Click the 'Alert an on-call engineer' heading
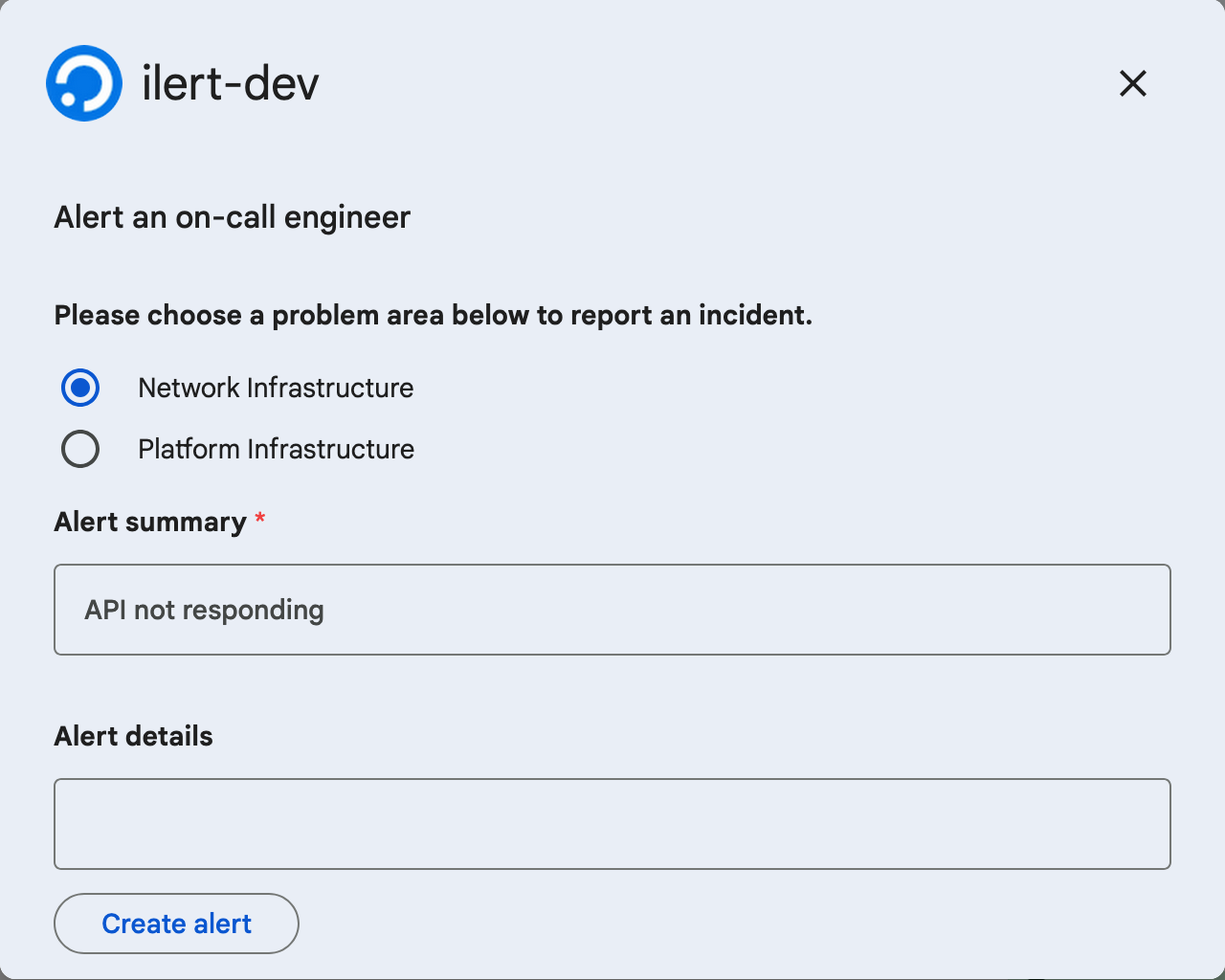 pyautogui.click(x=232, y=217)
